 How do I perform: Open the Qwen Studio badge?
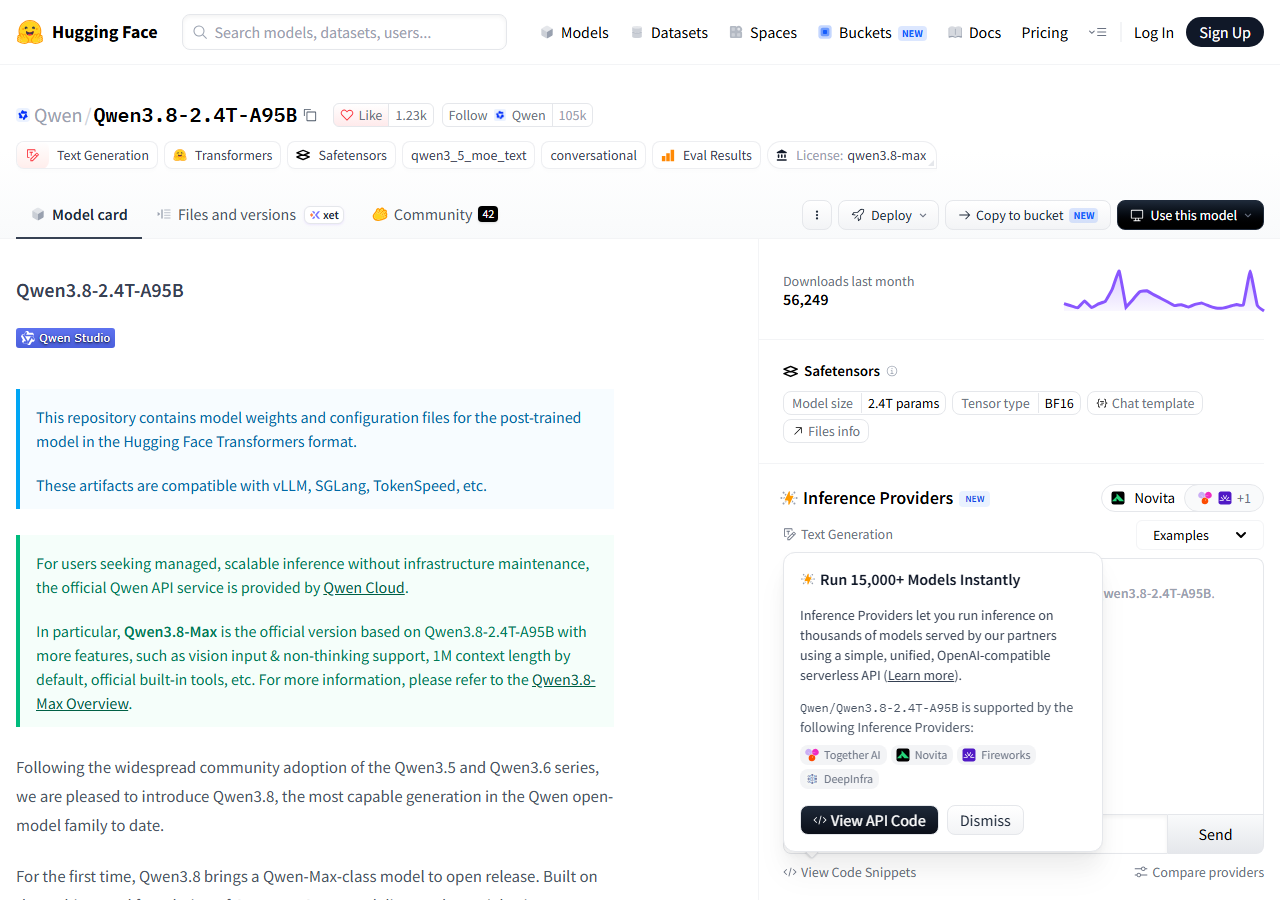[66, 338]
